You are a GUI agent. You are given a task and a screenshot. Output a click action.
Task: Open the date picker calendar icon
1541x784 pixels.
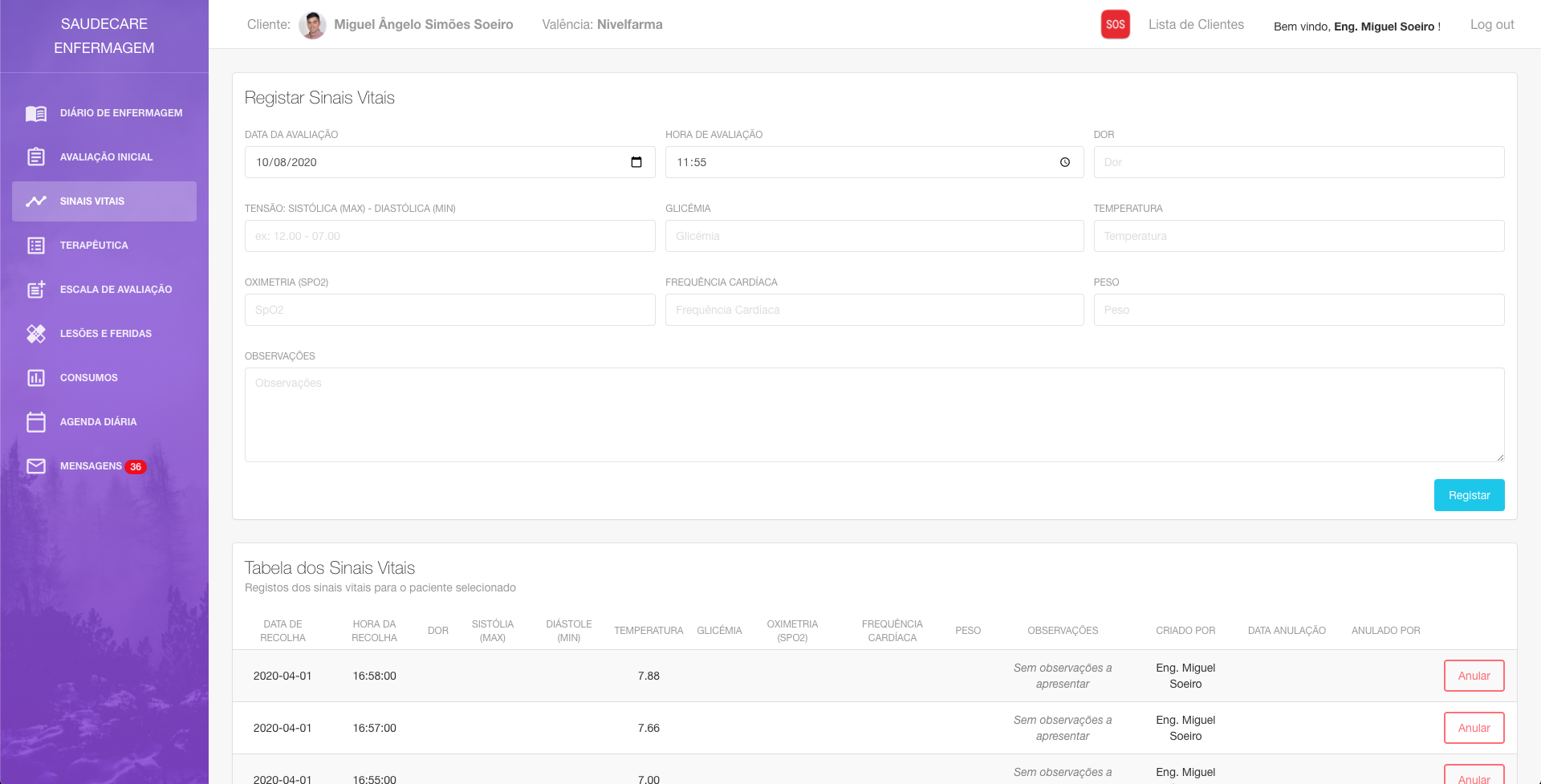tap(636, 162)
